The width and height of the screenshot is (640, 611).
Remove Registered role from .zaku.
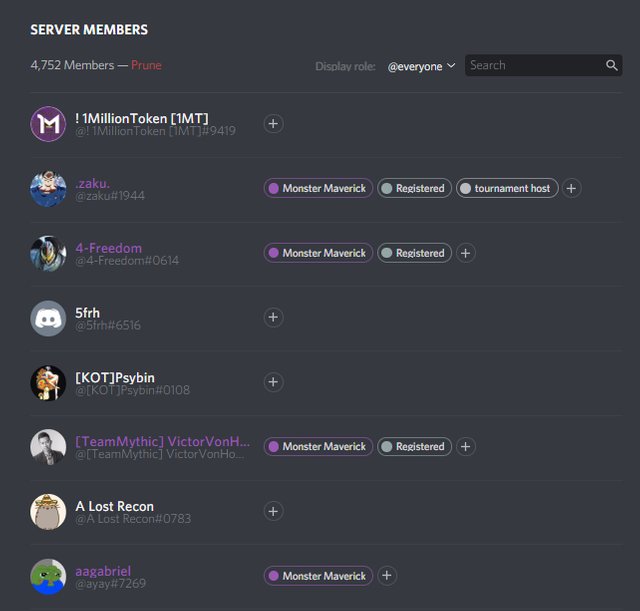[x=387, y=188]
